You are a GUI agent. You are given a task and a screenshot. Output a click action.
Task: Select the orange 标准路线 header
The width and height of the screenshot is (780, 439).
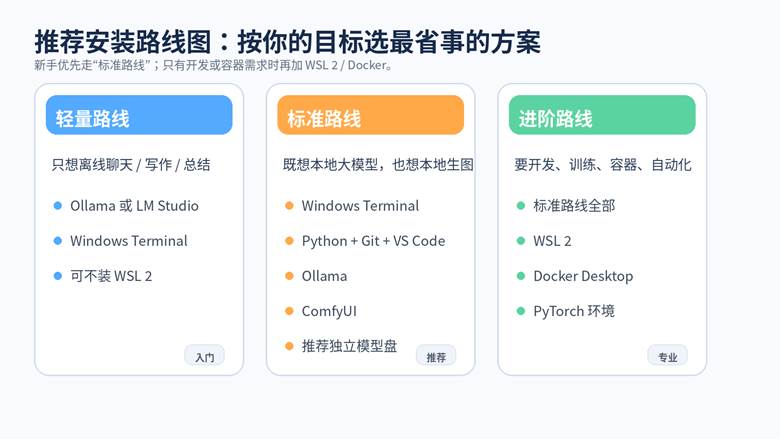tap(370, 115)
